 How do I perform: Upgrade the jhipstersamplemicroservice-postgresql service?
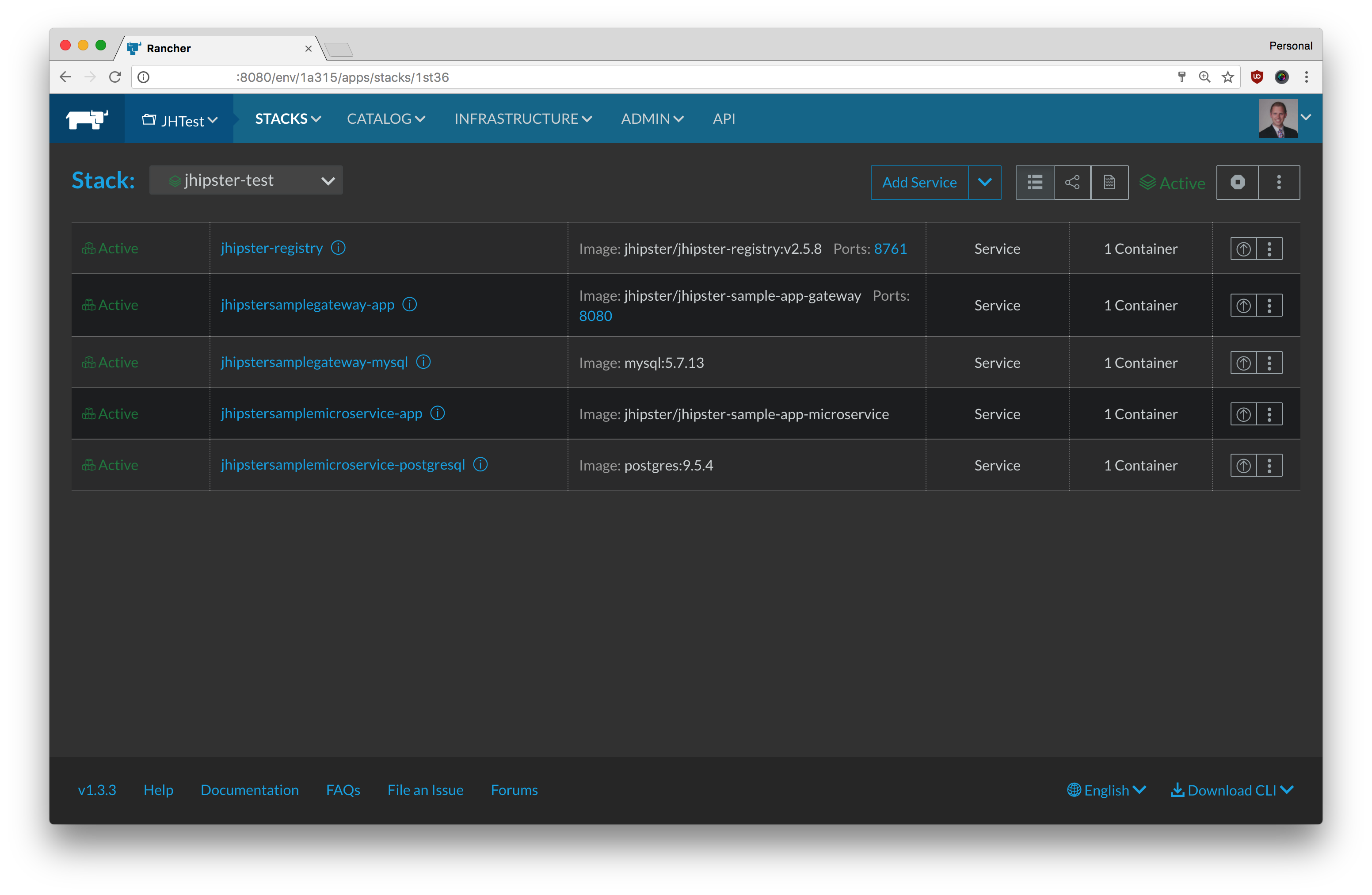click(x=1243, y=466)
